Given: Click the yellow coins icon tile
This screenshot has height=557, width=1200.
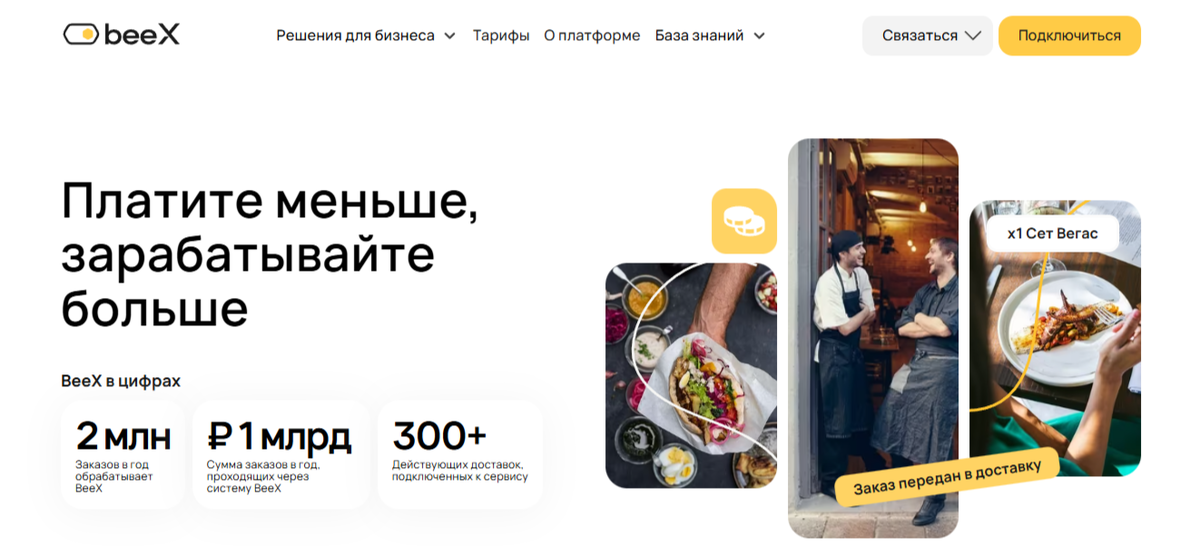Looking at the screenshot, I should 744,221.
